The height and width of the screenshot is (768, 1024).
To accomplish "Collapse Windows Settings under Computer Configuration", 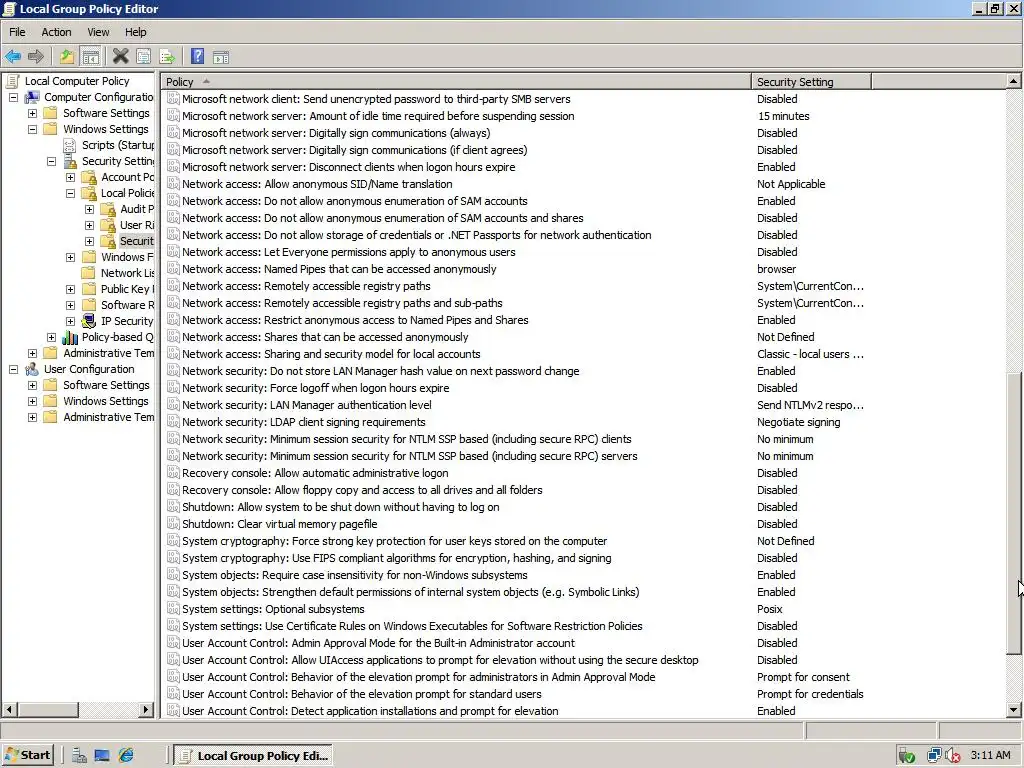I will pyautogui.click(x=32, y=129).
